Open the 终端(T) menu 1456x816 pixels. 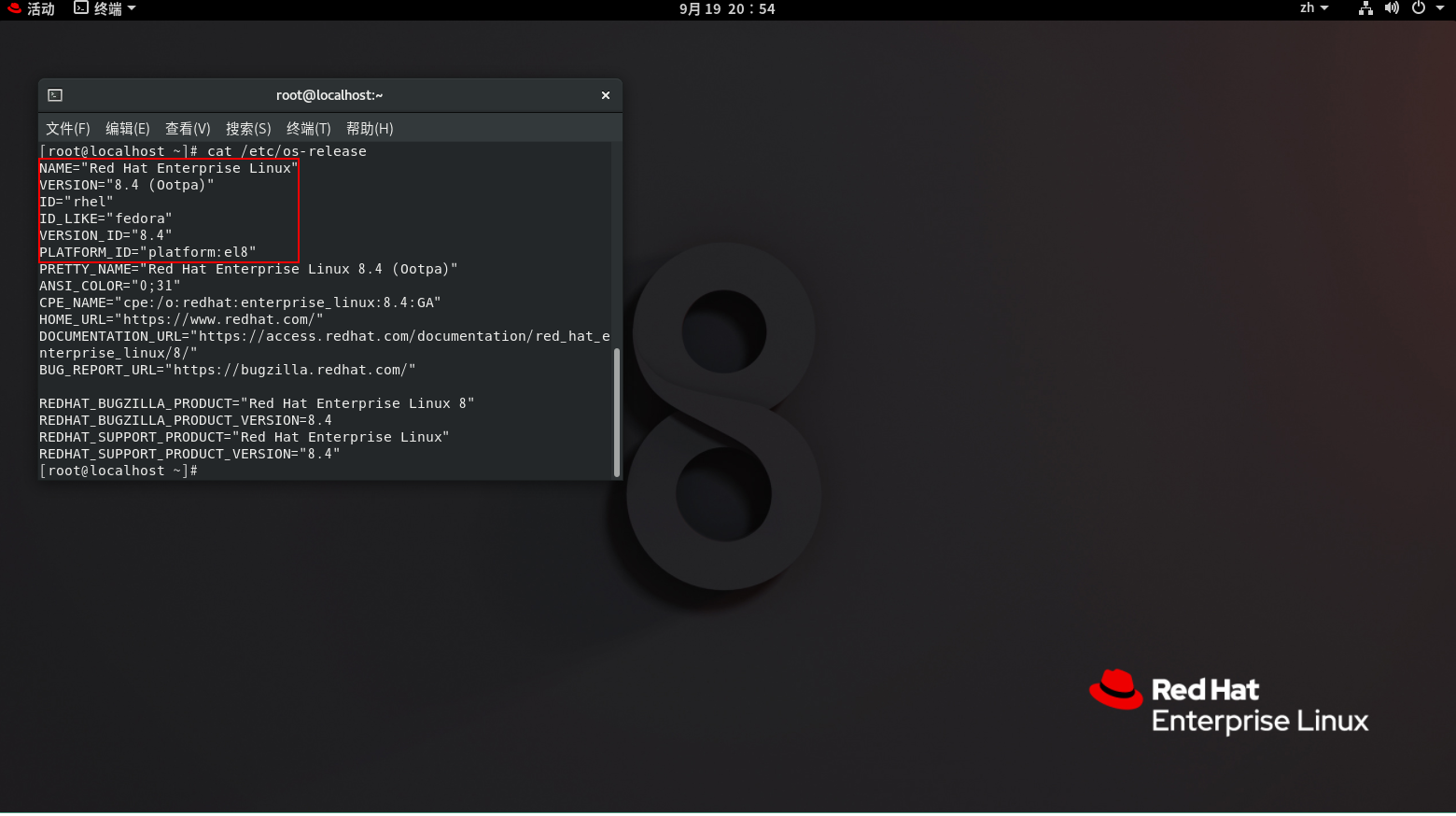309,129
